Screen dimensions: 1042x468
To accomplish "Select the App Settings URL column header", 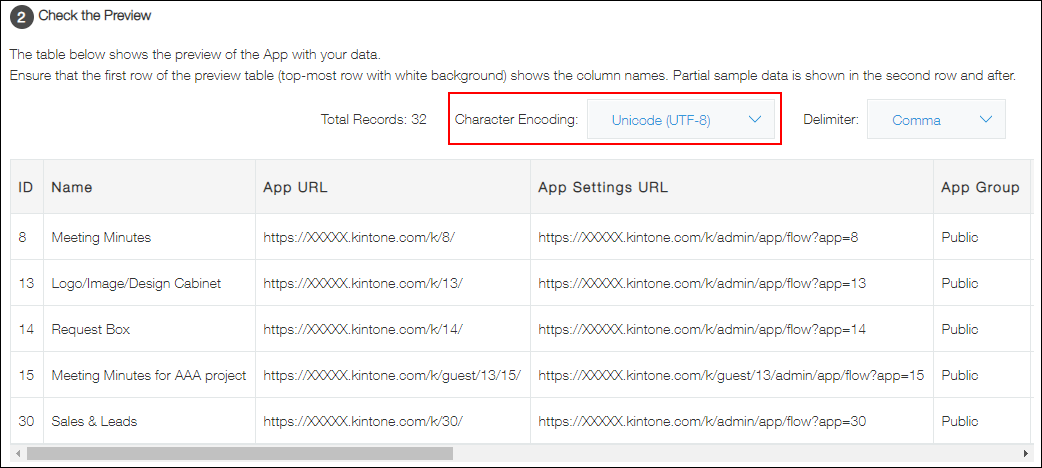I will (603, 187).
